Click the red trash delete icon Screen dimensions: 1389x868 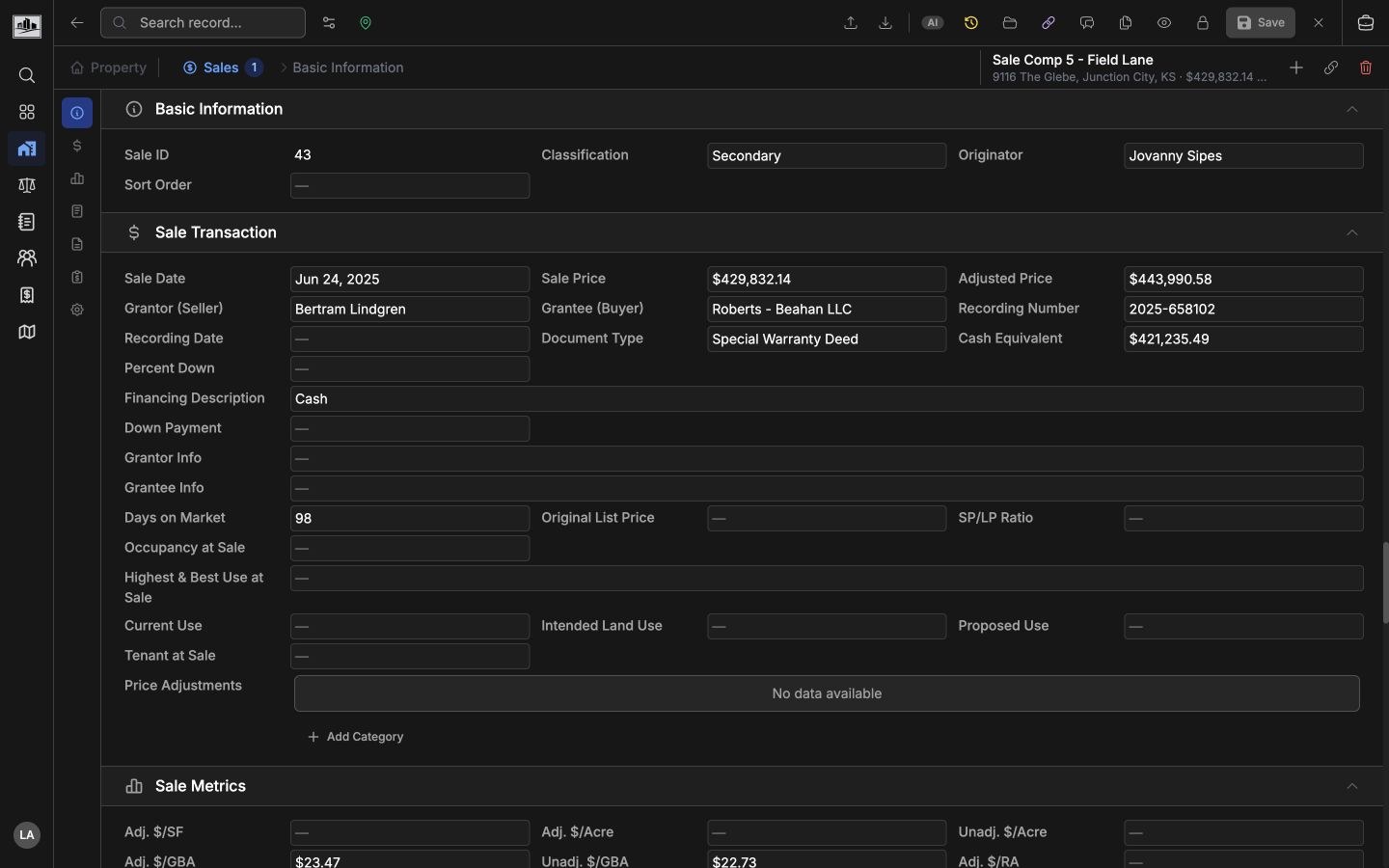coord(1367,68)
